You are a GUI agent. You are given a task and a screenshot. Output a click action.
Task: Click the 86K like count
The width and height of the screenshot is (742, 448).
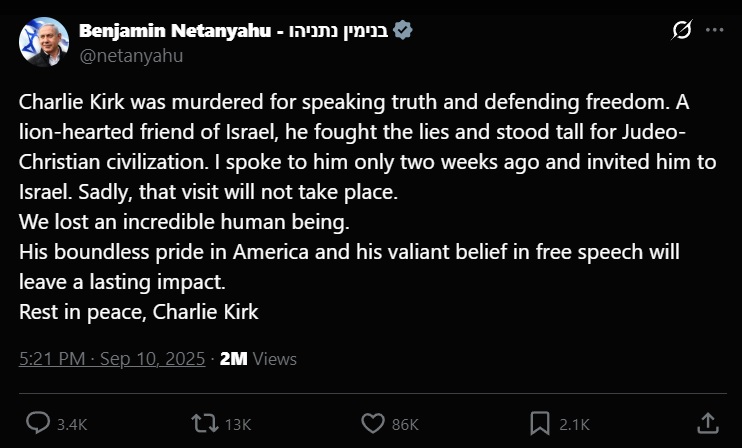coord(405,424)
